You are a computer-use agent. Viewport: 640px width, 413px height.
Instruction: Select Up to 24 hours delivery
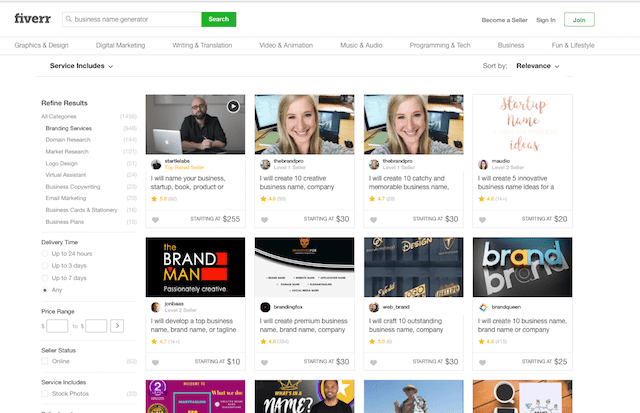45,254
